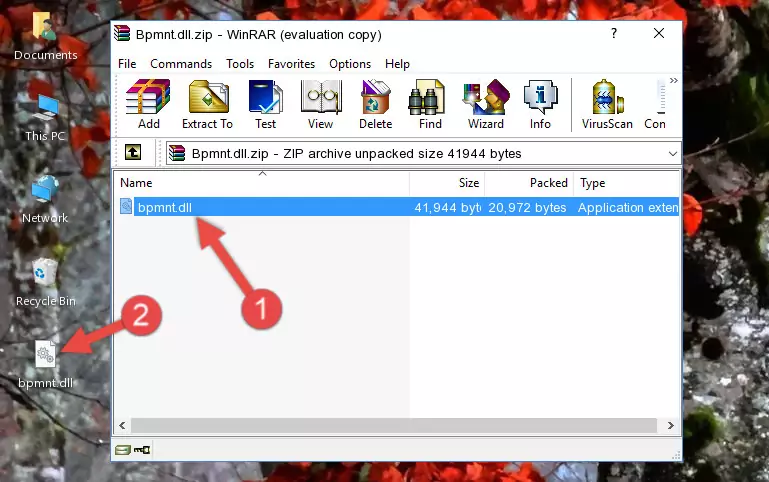Screen dimensions: 769x482
Task: Select the Recycle Bin desktop icon
Action: pos(46,283)
